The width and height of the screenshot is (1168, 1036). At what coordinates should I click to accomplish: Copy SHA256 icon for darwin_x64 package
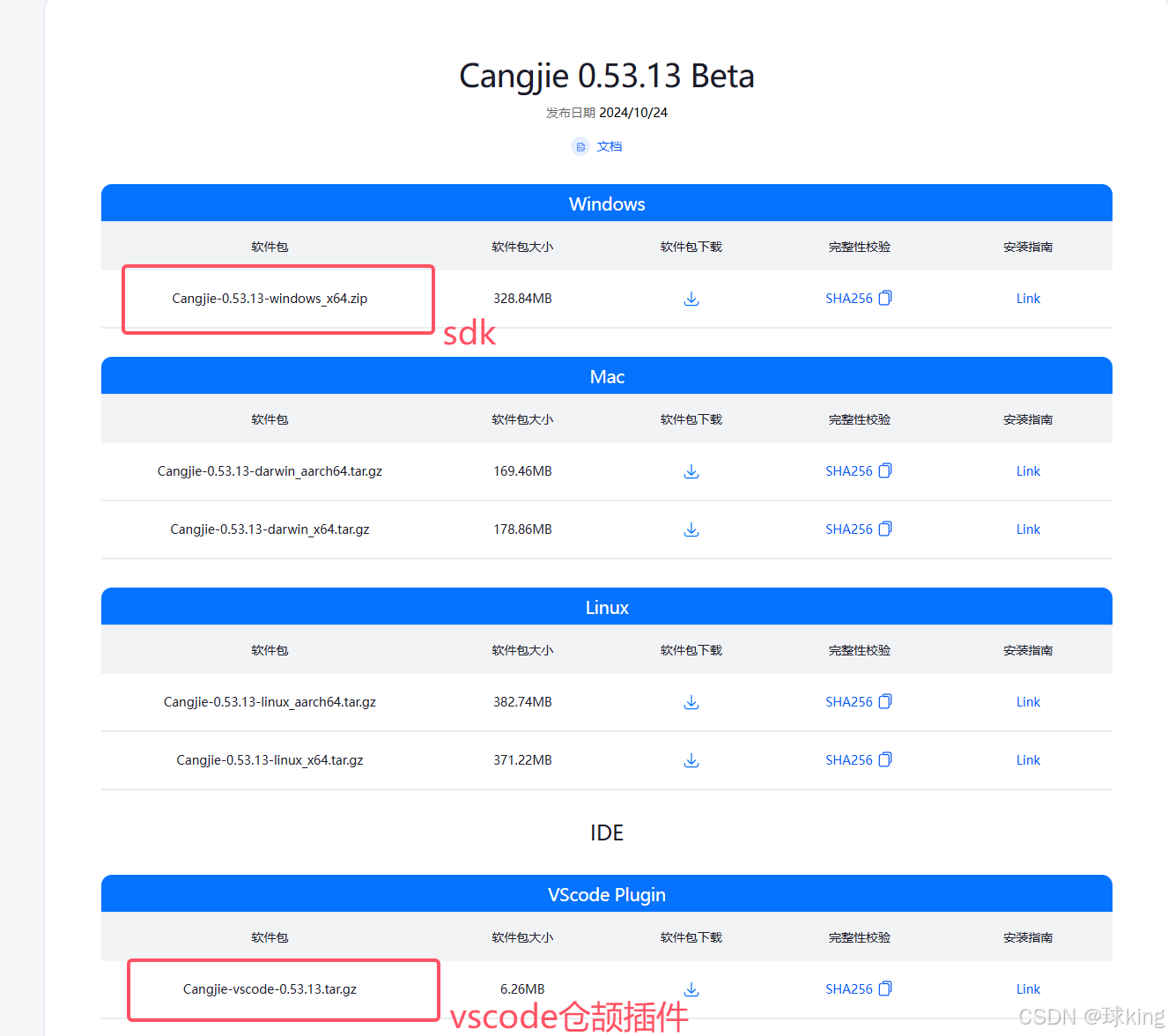(885, 529)
